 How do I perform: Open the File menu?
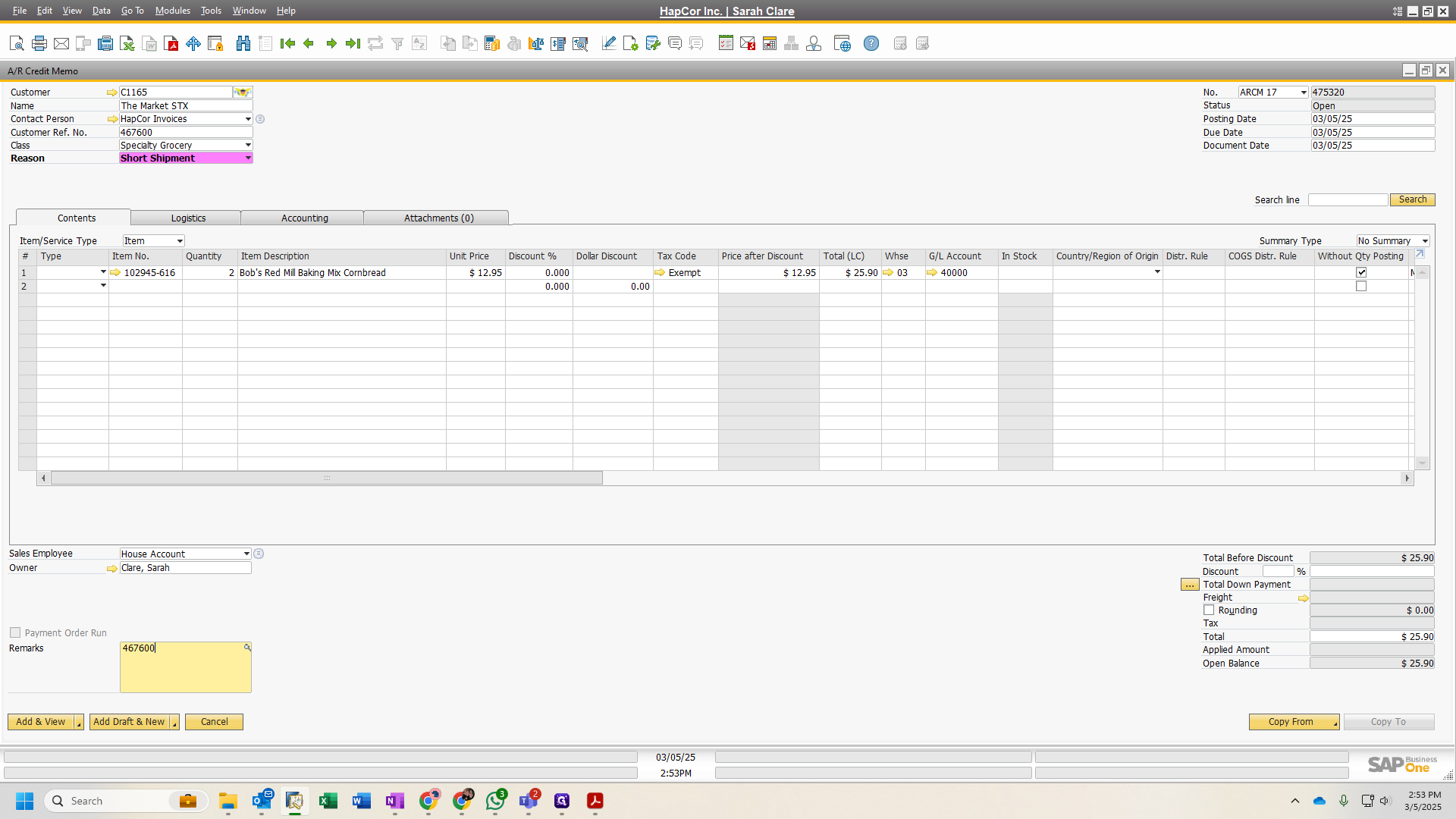point(20,11)
